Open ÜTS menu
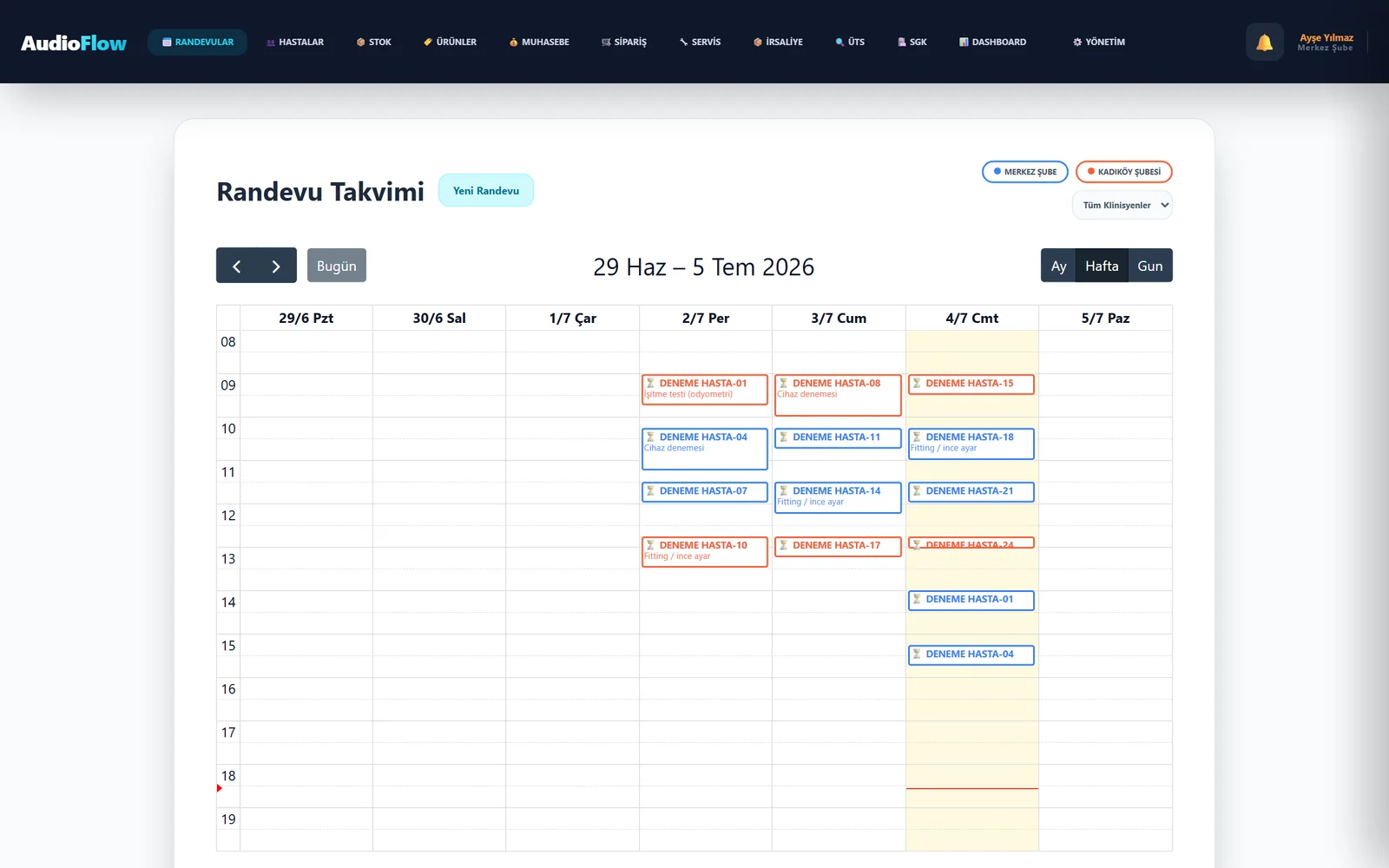Image resolution: width=1389 pixels, height=868 pixels. click(x=850, y=42)
